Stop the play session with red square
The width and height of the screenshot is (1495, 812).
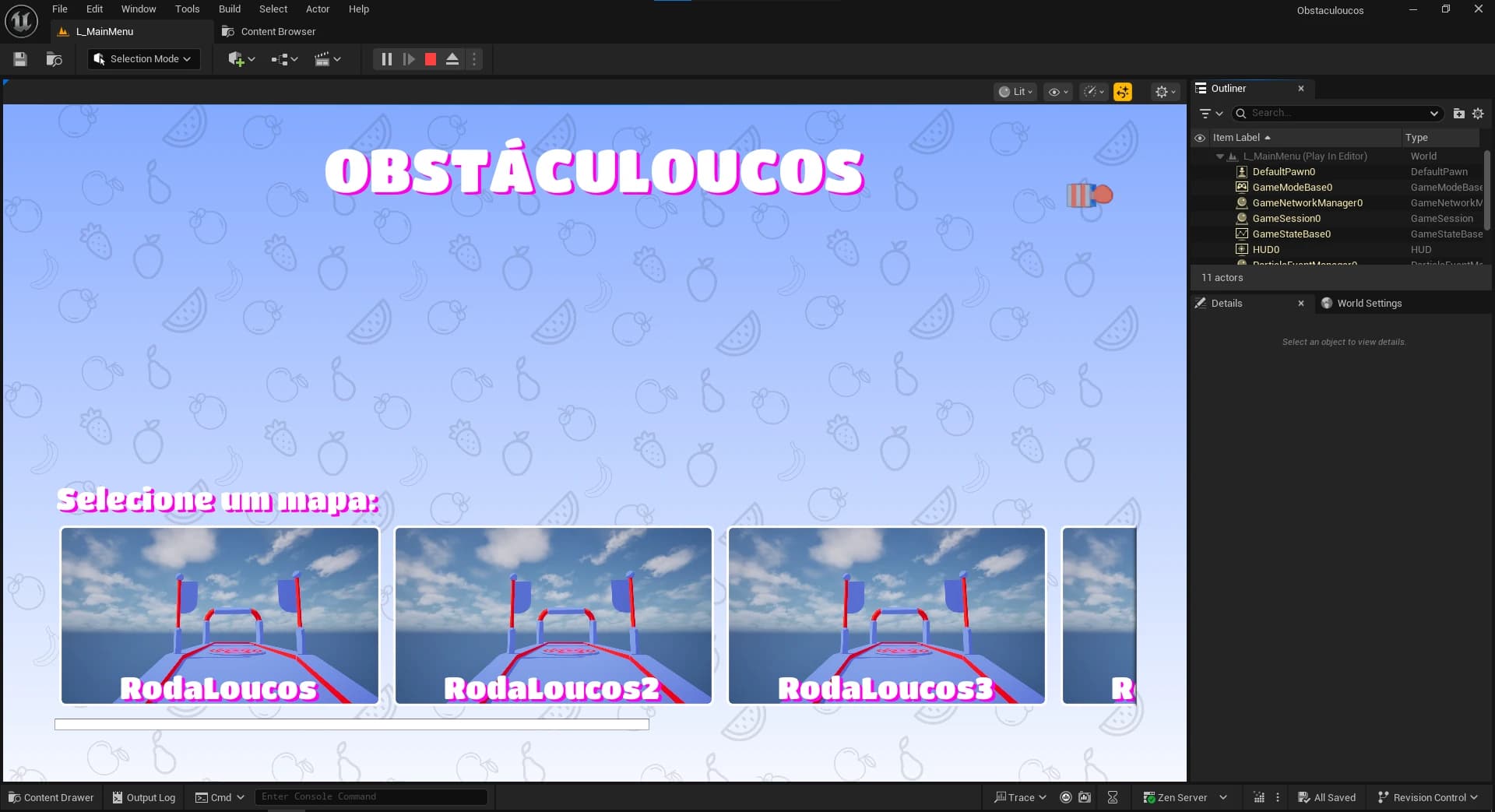tap(431, 59)
